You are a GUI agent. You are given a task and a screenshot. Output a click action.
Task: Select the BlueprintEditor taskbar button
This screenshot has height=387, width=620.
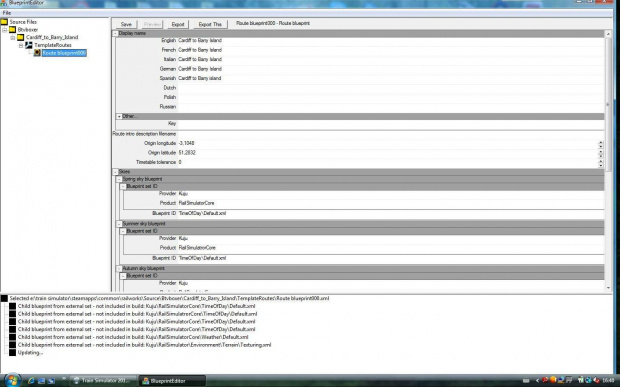tap(172, 381)
